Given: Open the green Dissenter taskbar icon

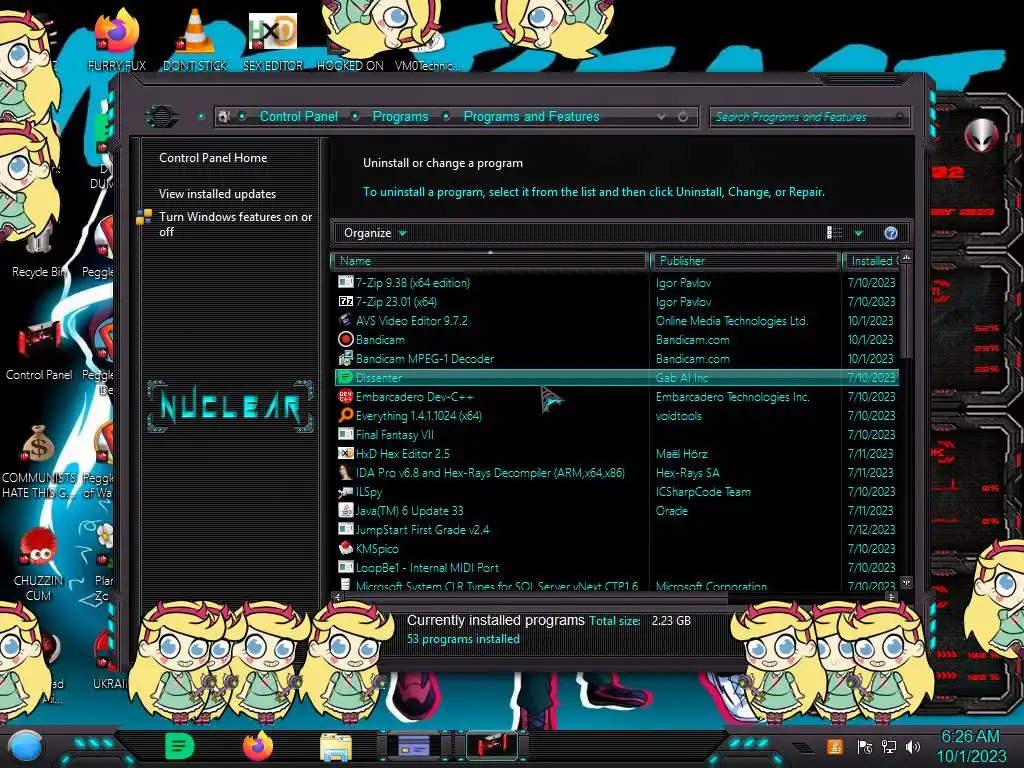Looking at the screenshot, I should click(179, 746).
